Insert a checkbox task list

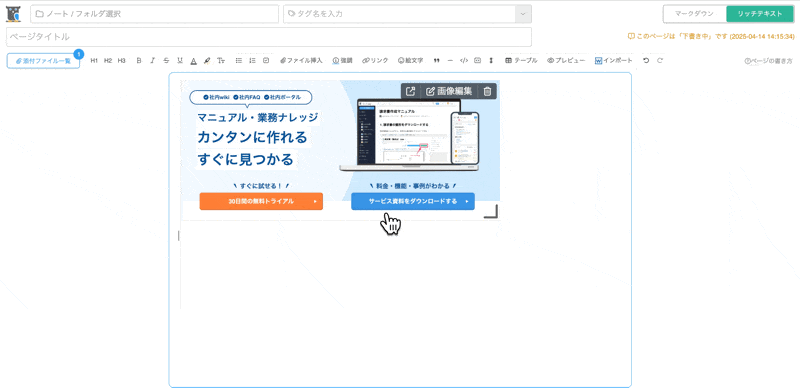coord(266,60)
